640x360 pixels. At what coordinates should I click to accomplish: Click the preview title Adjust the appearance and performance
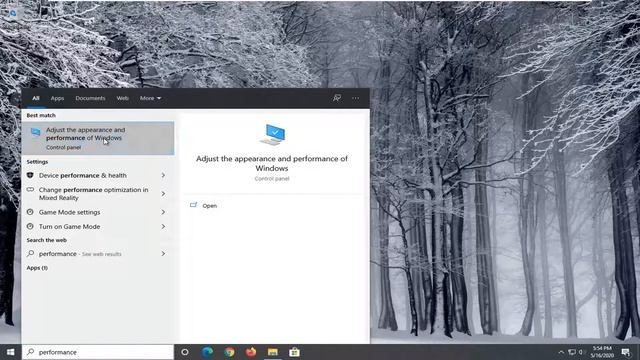coord(272,163)
